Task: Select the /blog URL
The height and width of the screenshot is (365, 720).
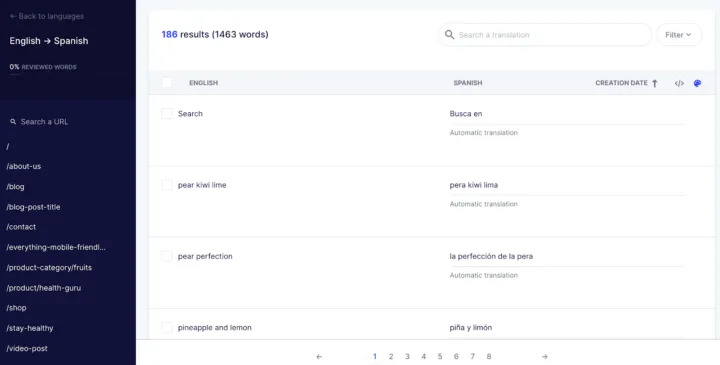Action: tap(16, 186)
